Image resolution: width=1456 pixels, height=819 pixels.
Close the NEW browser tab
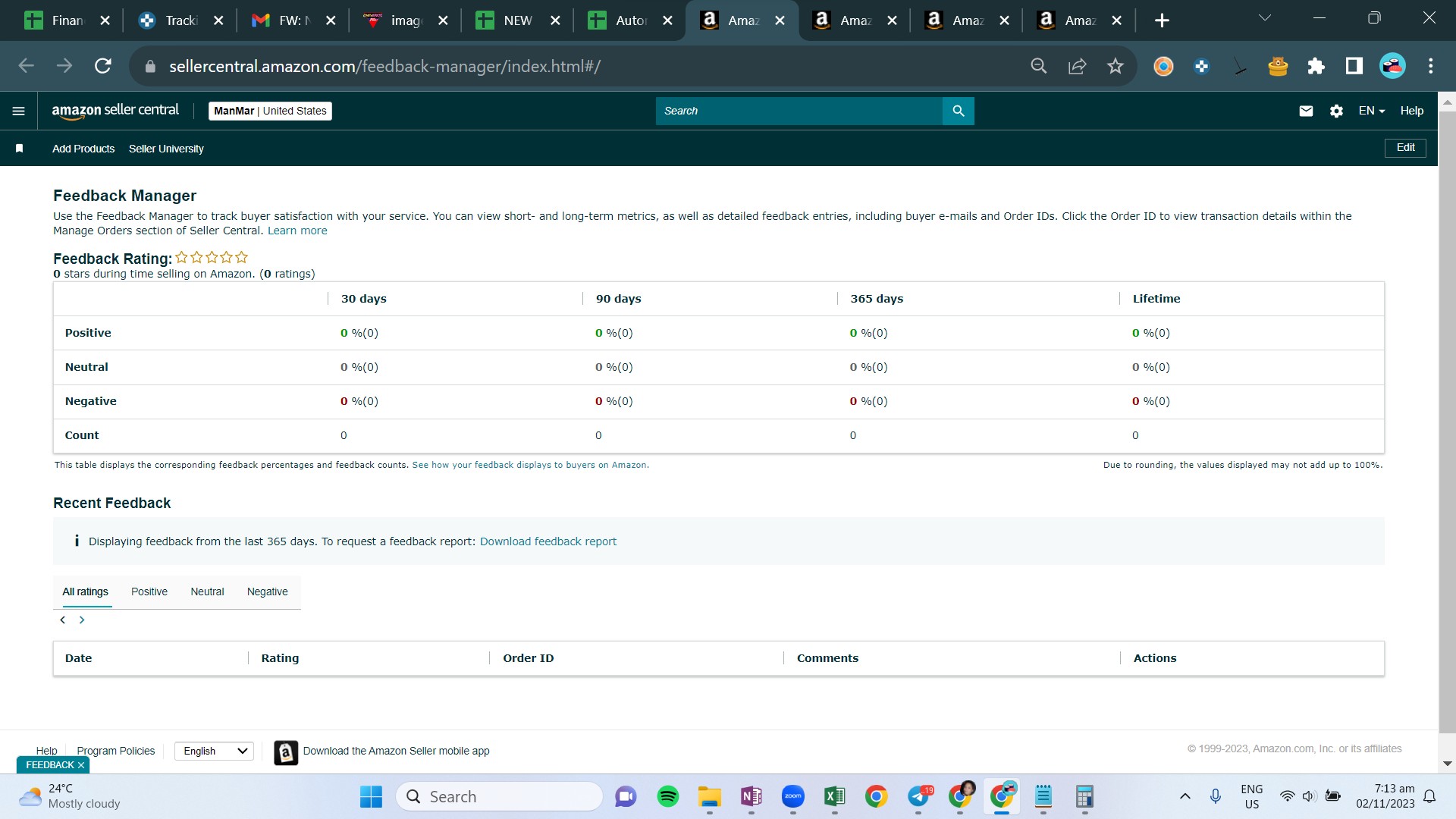(x=555, y=20)
